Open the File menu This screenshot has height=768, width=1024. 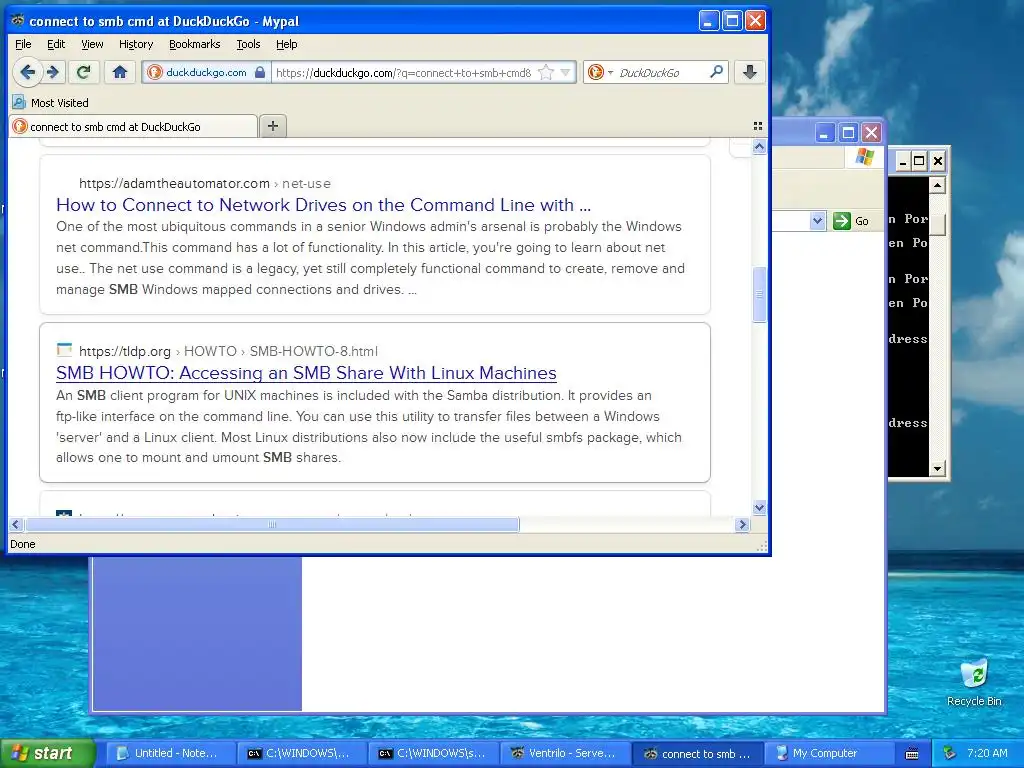(23, 44)
